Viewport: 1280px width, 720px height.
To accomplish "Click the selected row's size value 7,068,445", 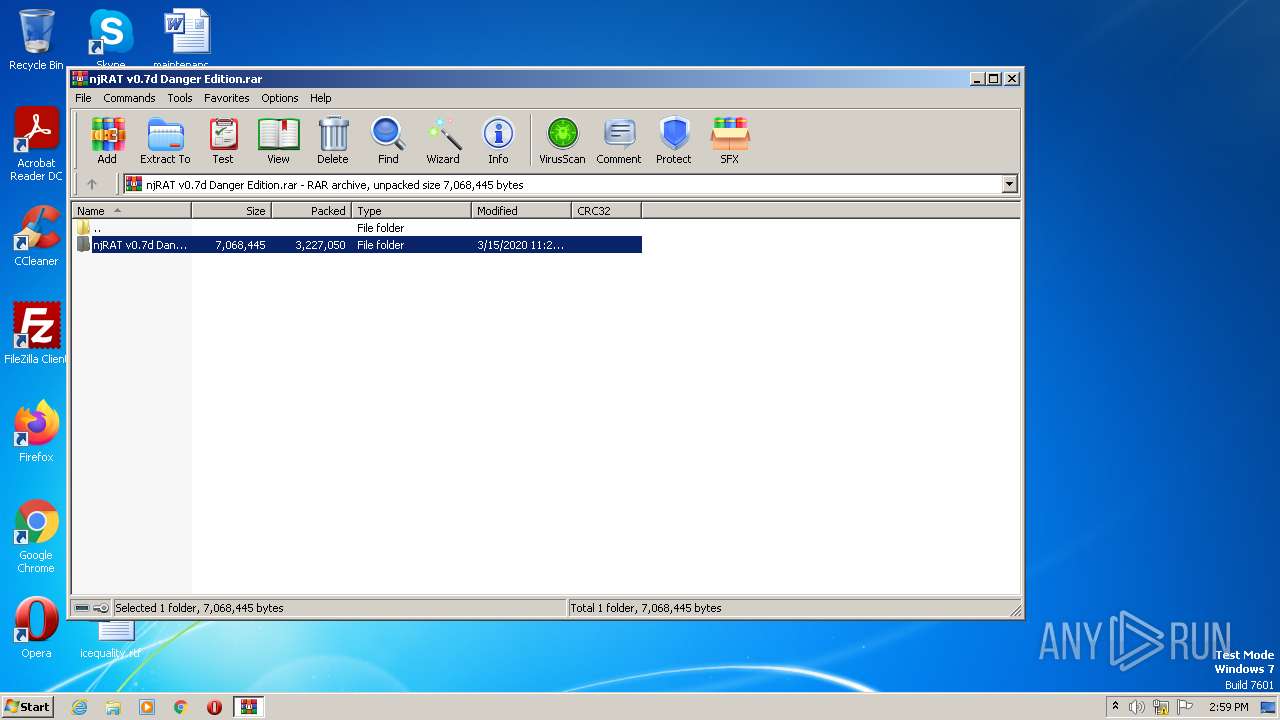I will click(x=240, y=245).
